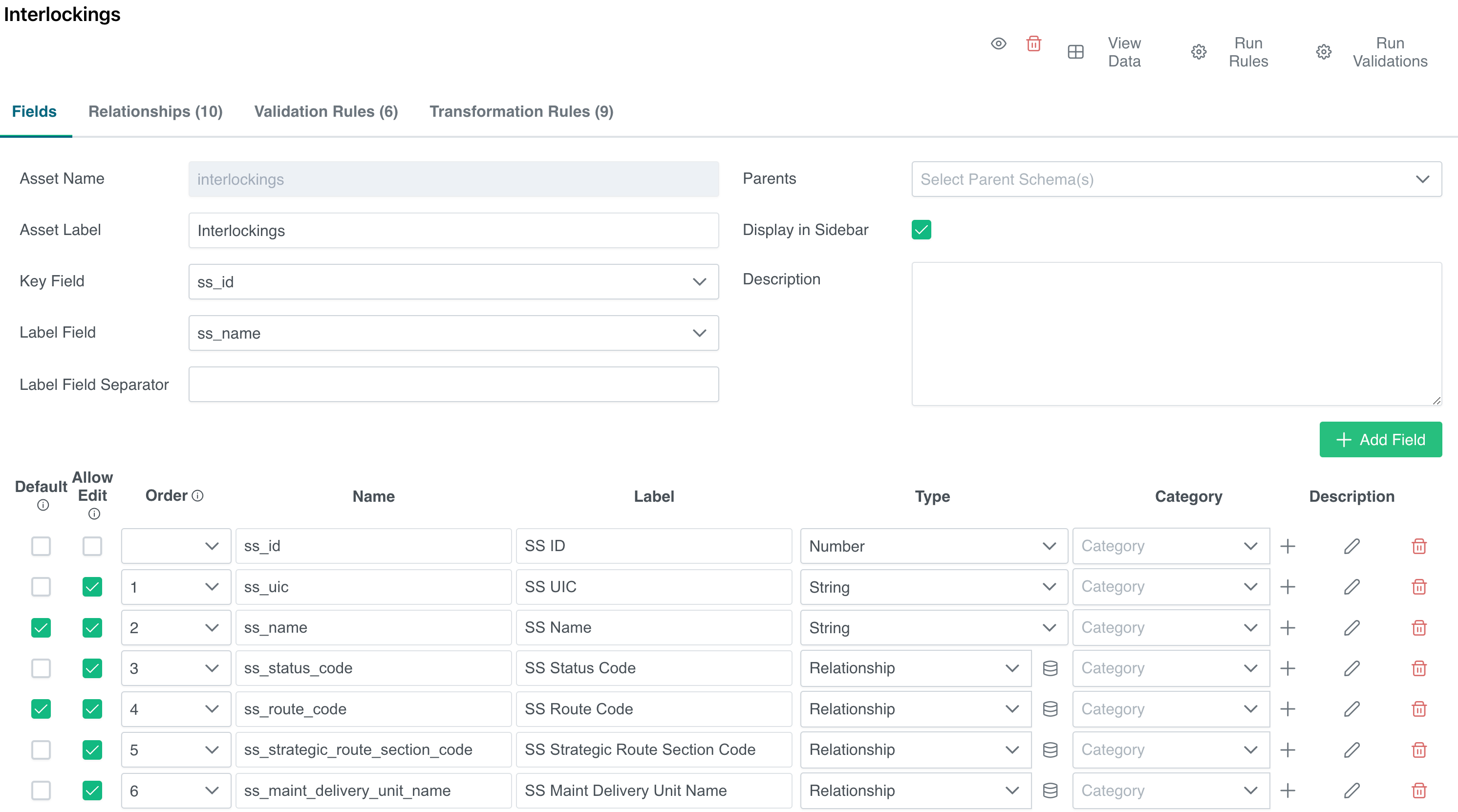Click info icon next to Order header
The width and height of the screenshot is (1458, 812).
pyautogui.click(x=197, y=496)
